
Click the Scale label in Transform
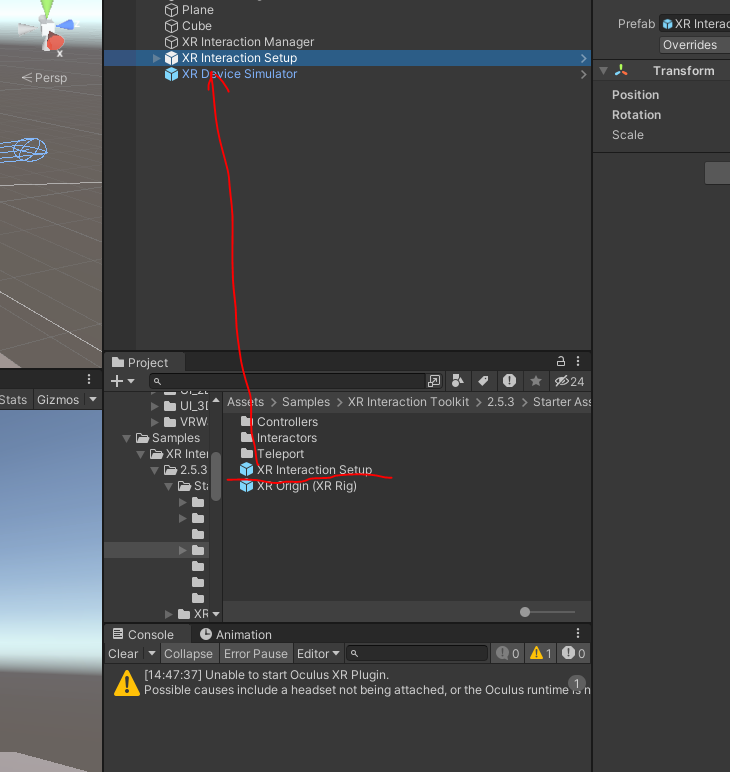(x=628, y=135)
